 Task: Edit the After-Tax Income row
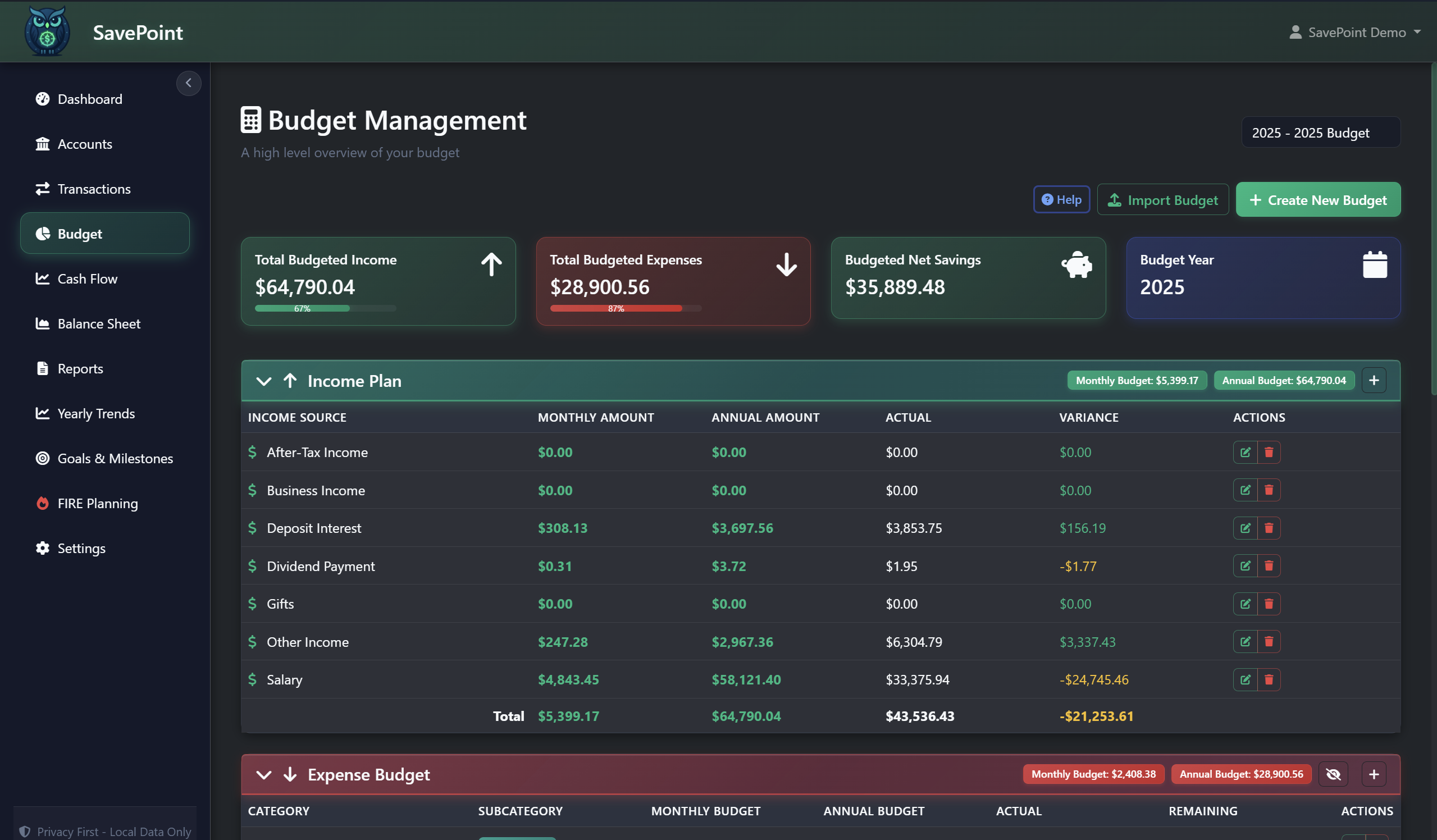(1245, 452)
